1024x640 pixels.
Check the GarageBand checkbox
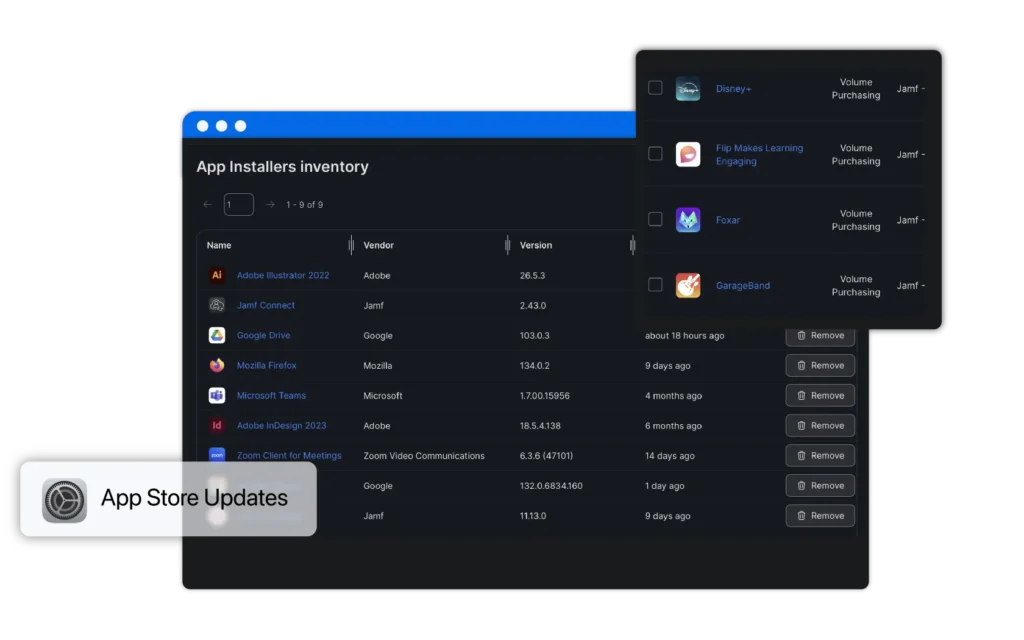click(655, 285)
